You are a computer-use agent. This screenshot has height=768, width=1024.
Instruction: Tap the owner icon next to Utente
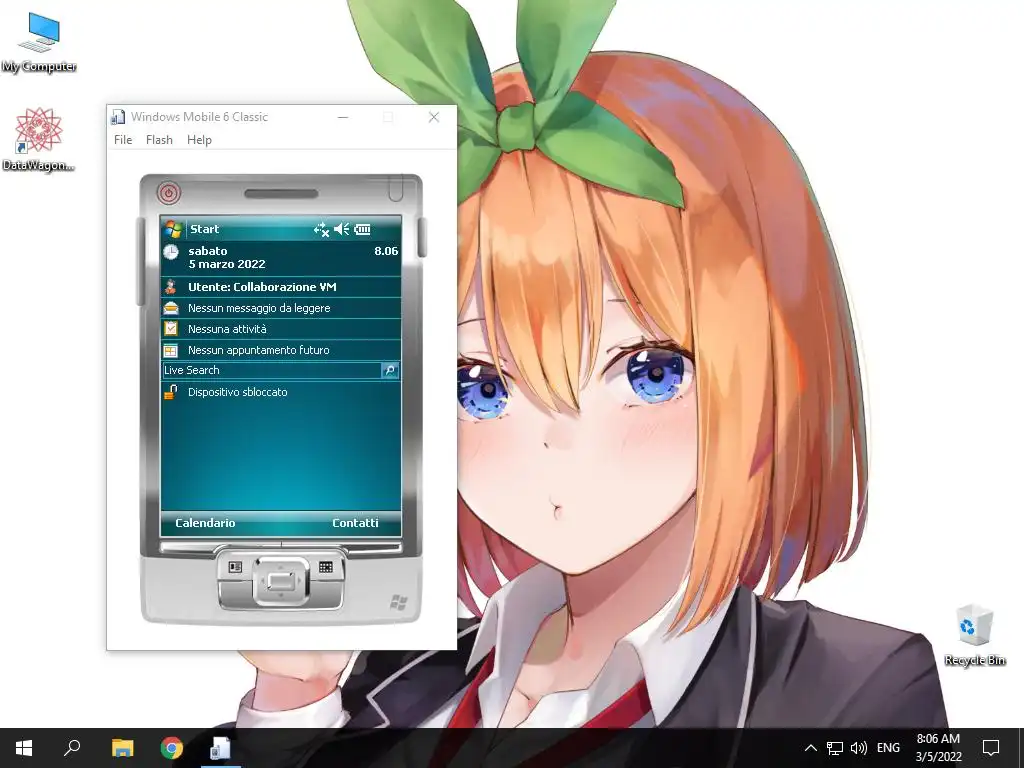(170, 287)
